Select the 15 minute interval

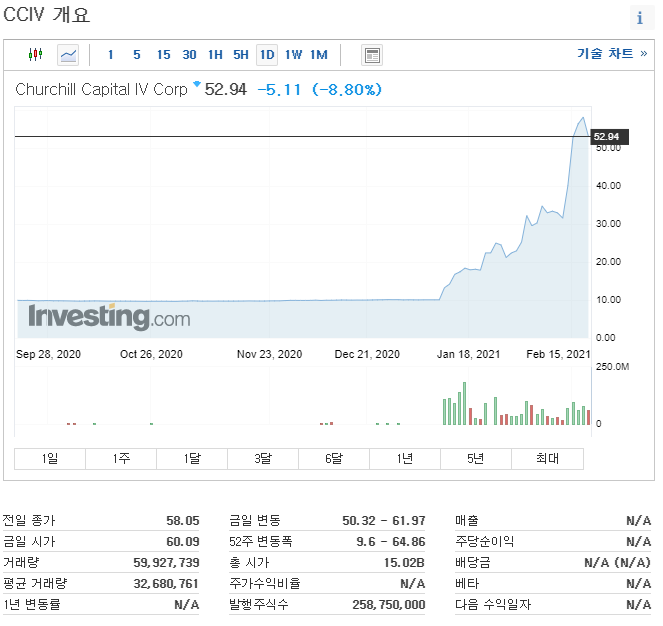pos(163,55)
